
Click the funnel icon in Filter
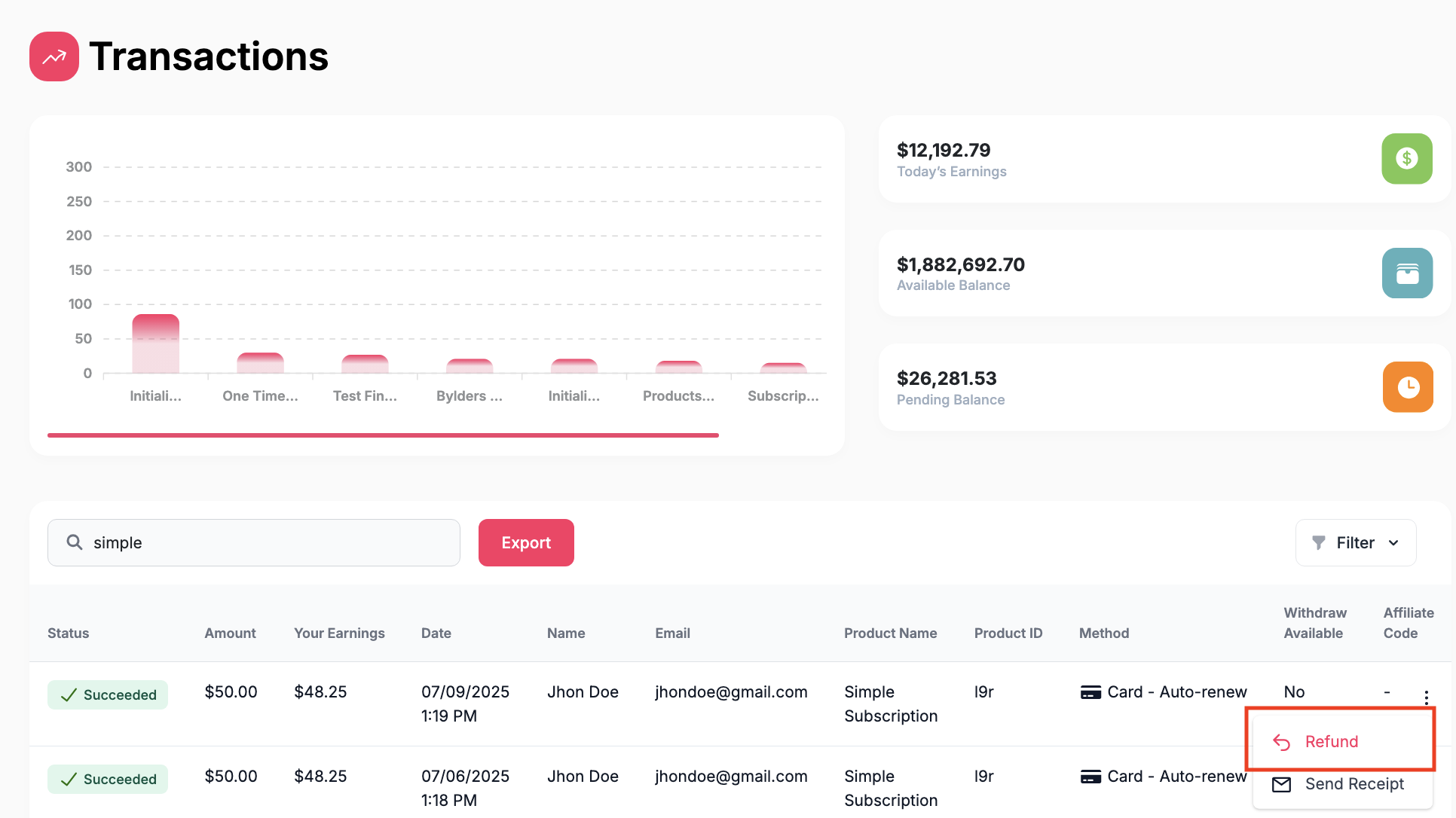pyautogui.click(x=1319, y=542)
